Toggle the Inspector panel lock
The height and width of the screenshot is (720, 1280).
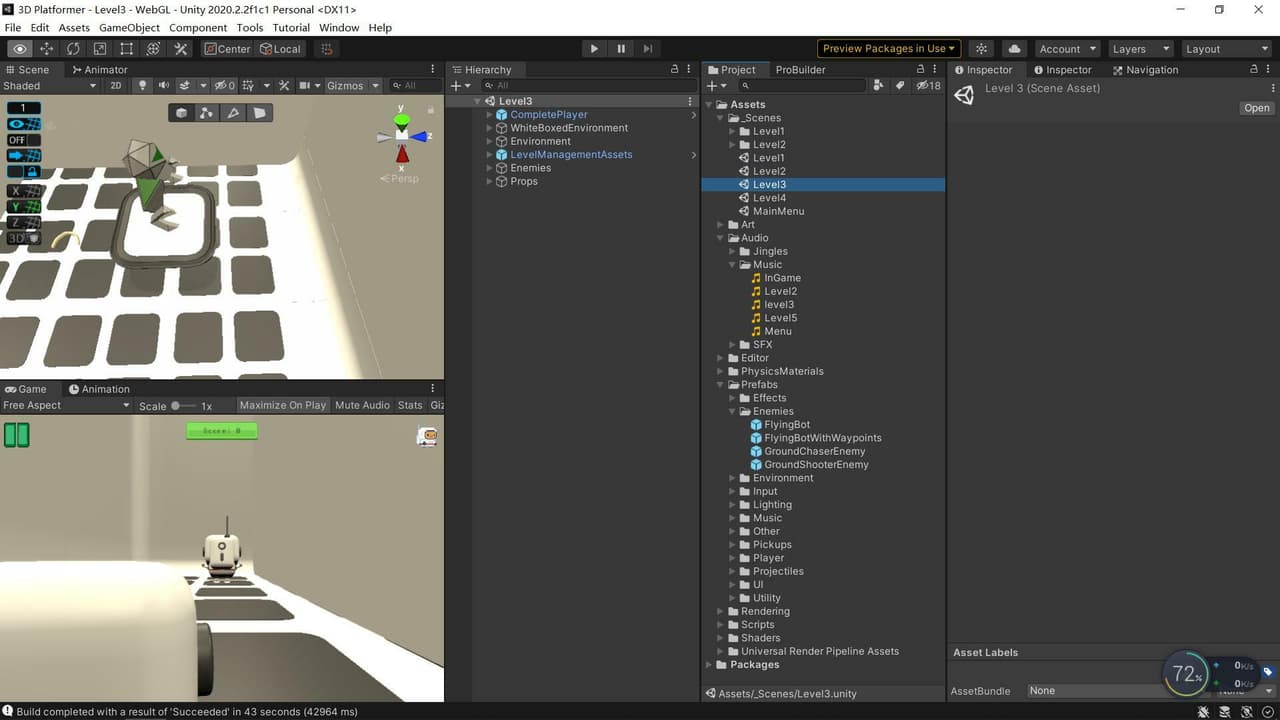1254,69
